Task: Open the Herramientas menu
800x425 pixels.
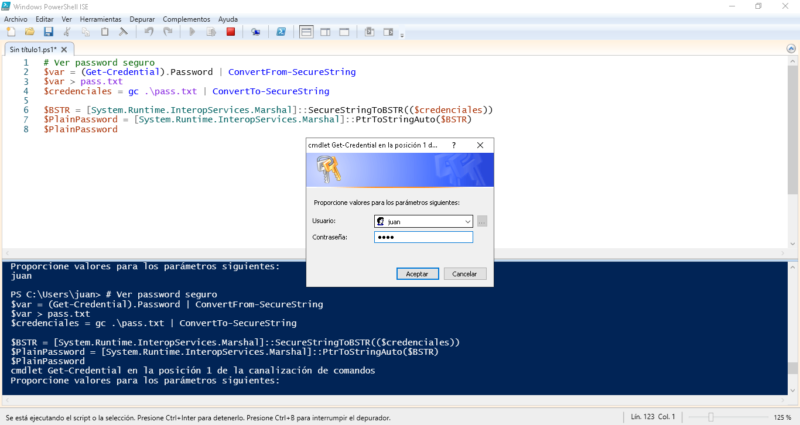Action: (101, 19)
